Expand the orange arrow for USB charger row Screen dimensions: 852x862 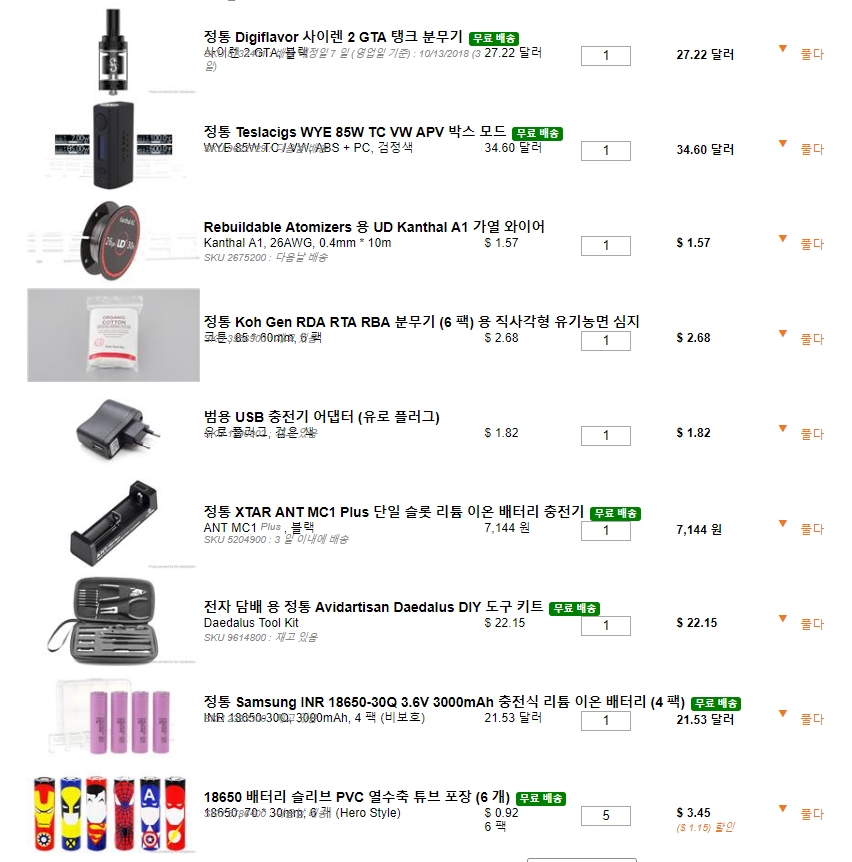(783, 429)
